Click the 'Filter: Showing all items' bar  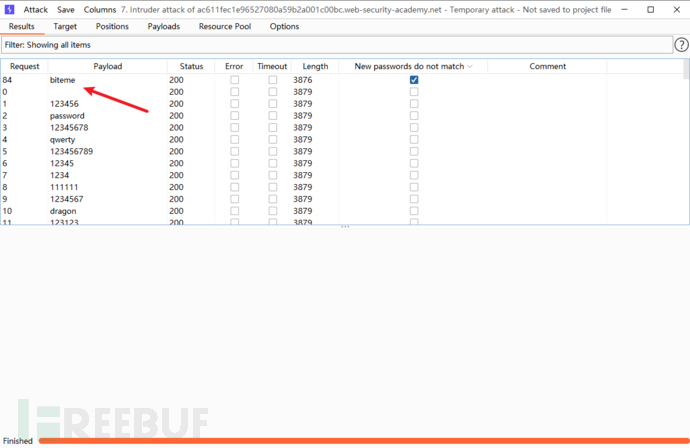tap(336, 45)
